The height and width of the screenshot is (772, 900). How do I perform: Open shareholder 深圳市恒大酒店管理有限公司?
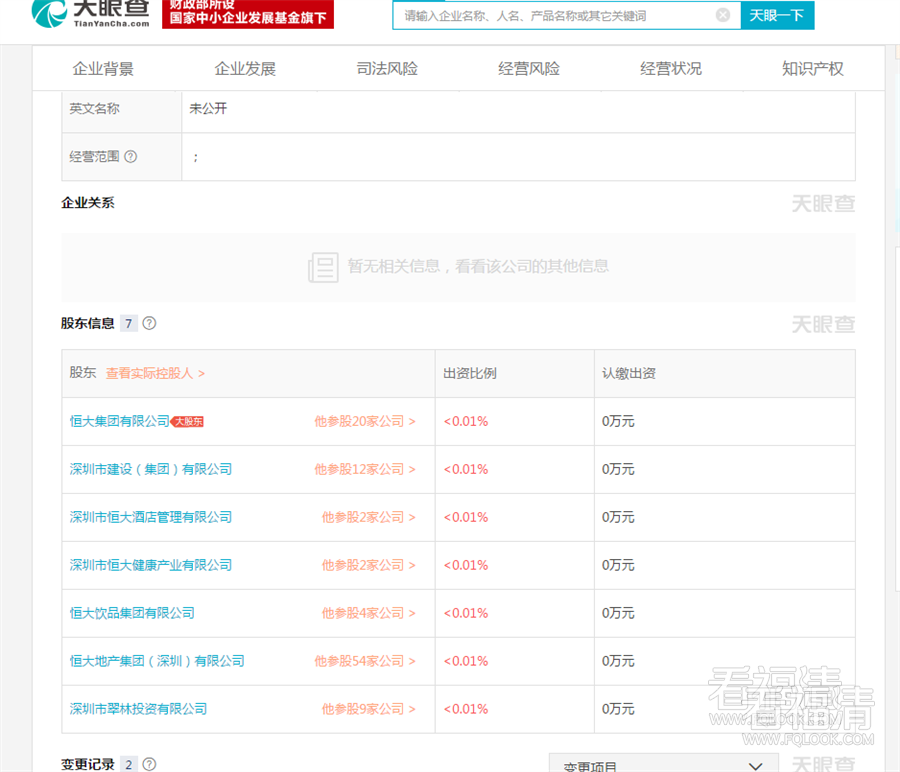click(x=151, y=517)
